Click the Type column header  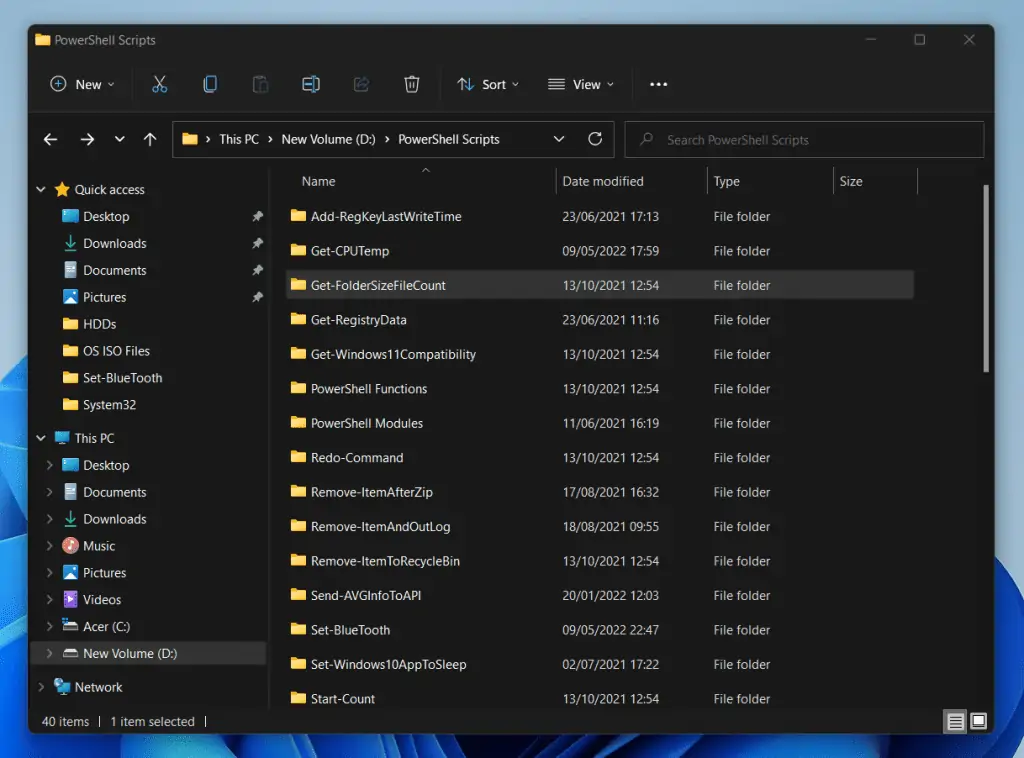[770, 181]
